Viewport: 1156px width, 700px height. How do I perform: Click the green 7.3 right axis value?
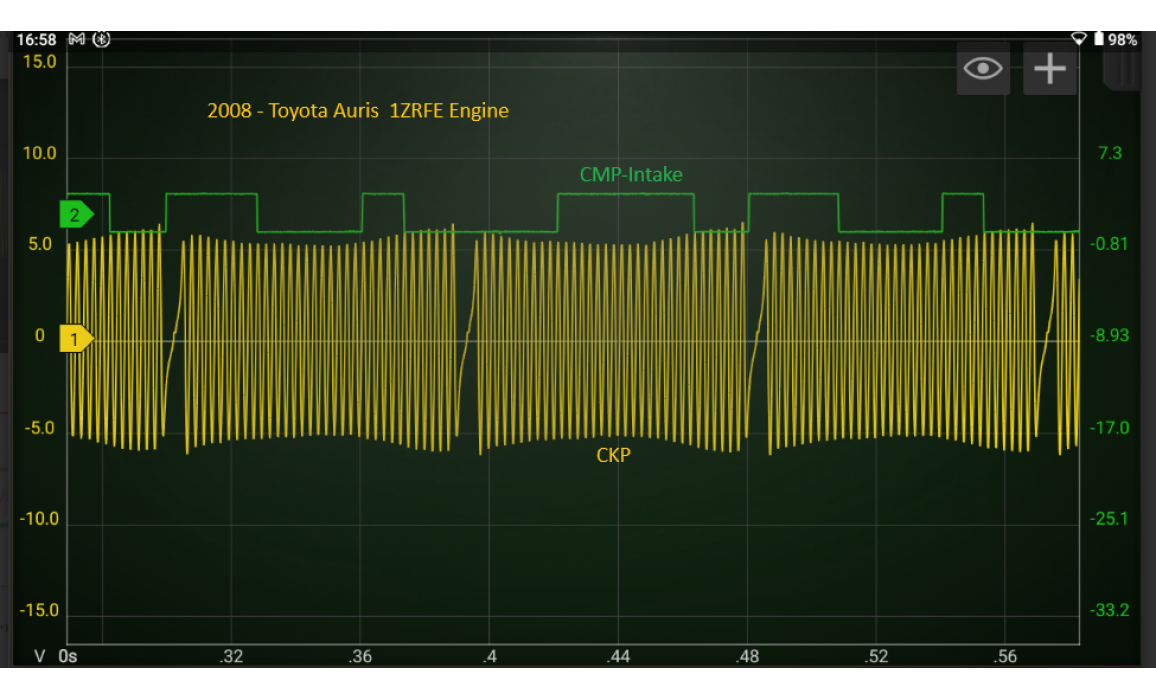point(1110,153)
